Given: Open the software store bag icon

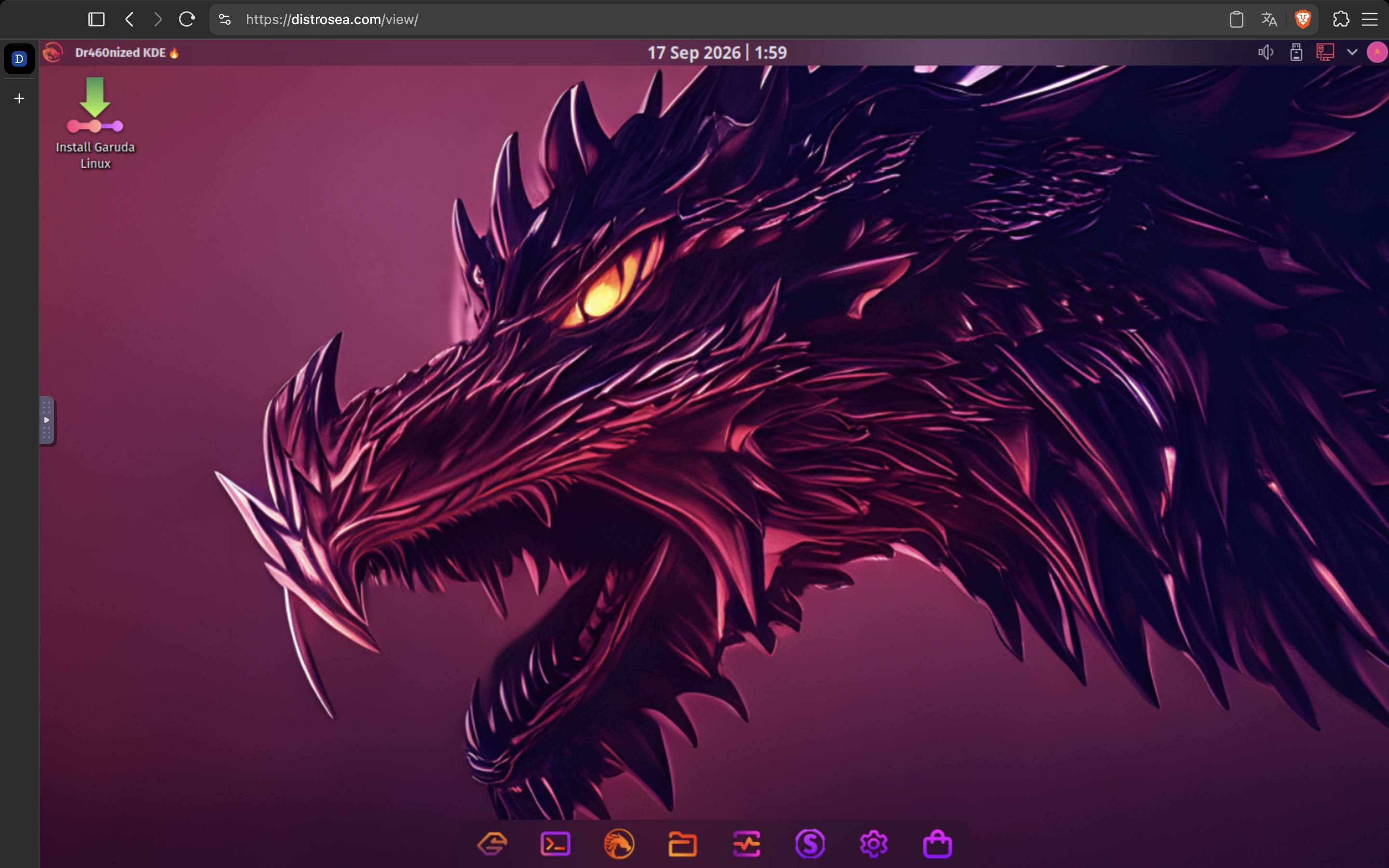Looking at the screenshot, I should tap(937, 844).
